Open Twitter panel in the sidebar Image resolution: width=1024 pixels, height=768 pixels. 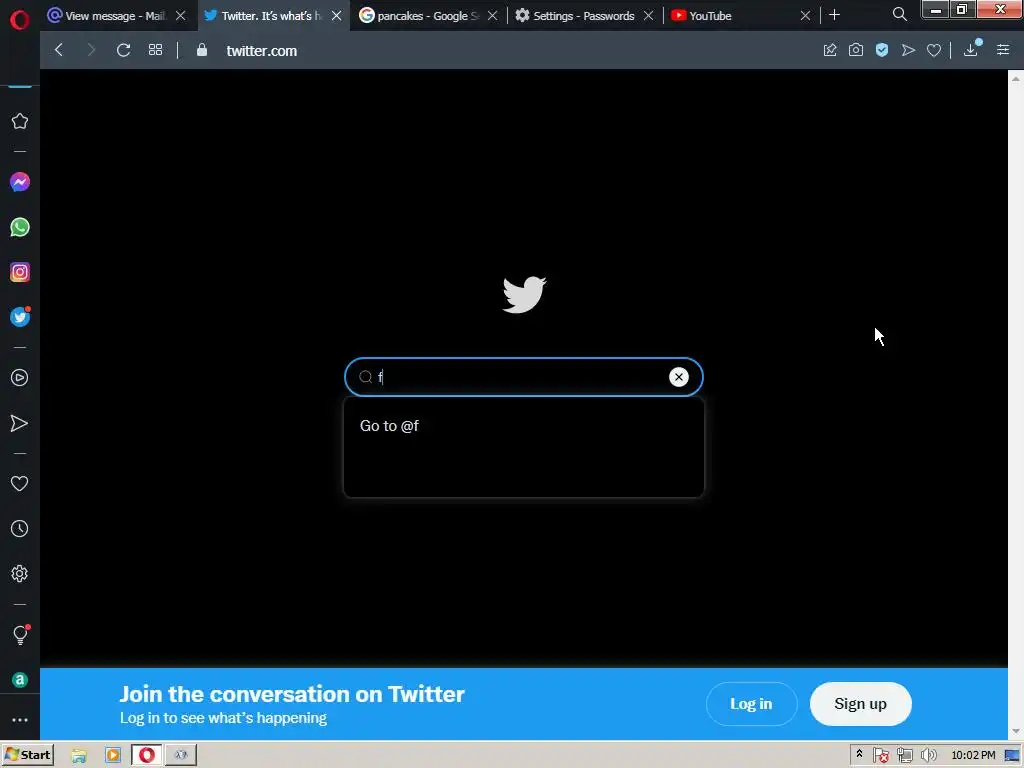point(20,317)
